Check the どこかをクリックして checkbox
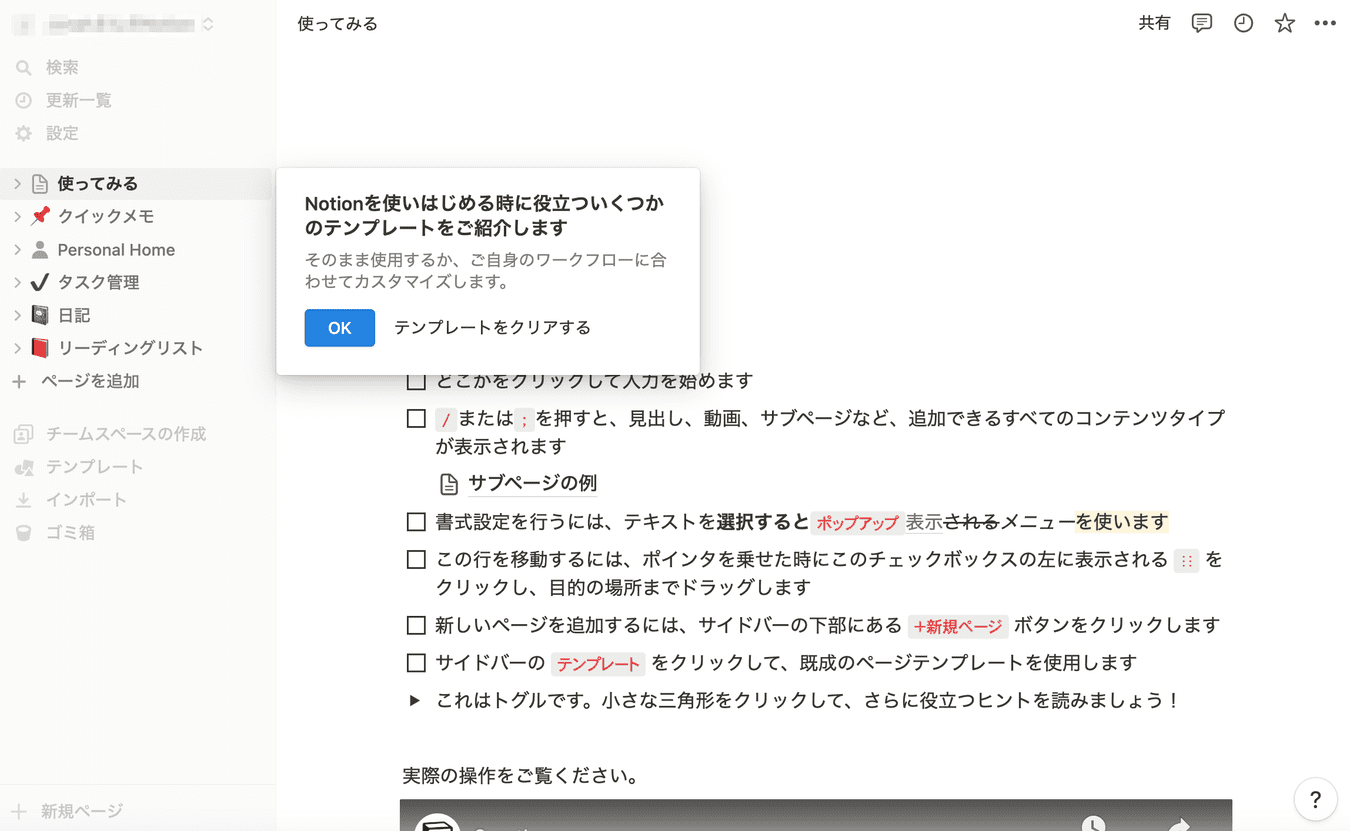 [417, 381]
